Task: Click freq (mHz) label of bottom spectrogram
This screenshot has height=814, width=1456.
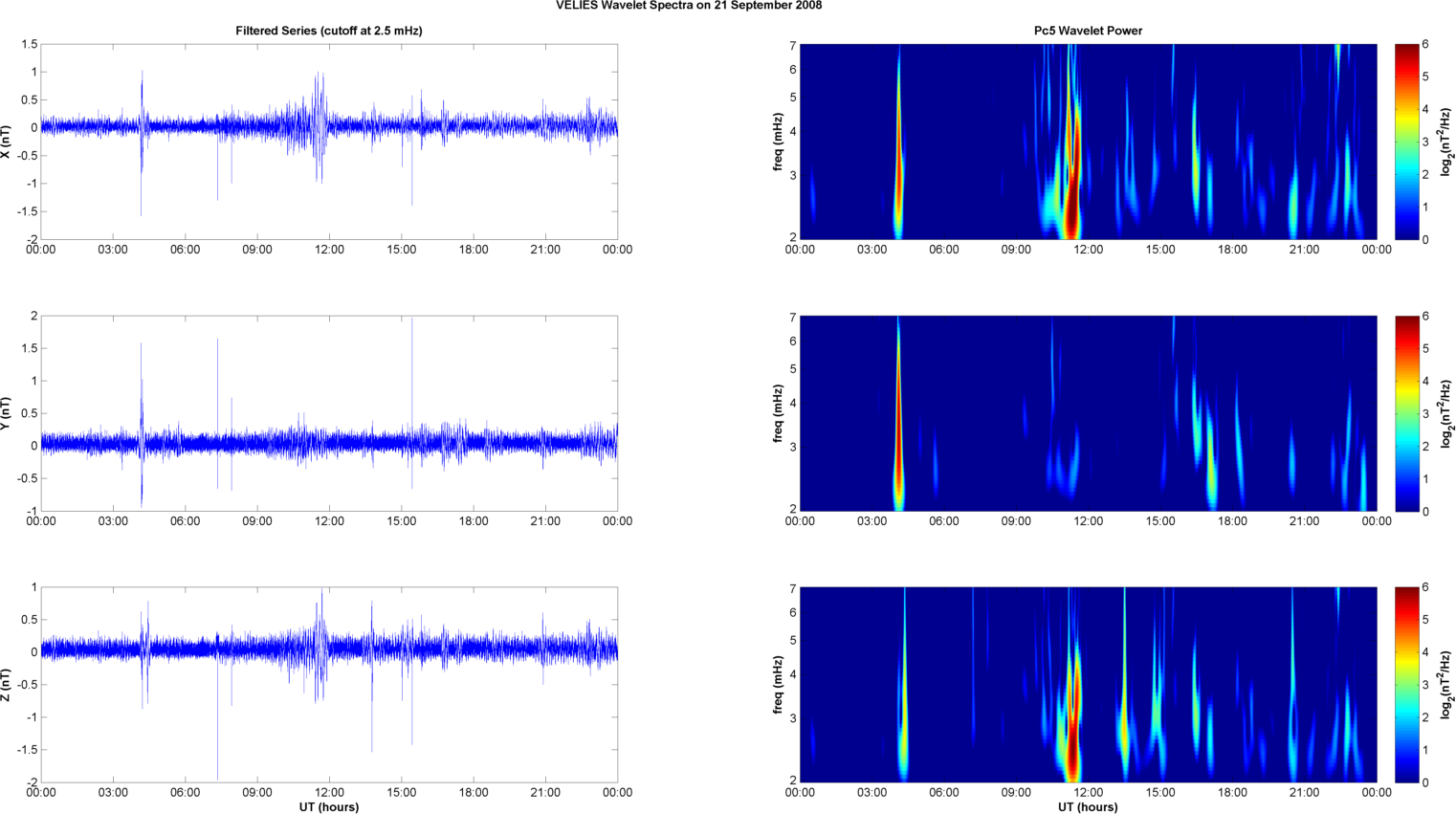Action: [x=778, y=686]
